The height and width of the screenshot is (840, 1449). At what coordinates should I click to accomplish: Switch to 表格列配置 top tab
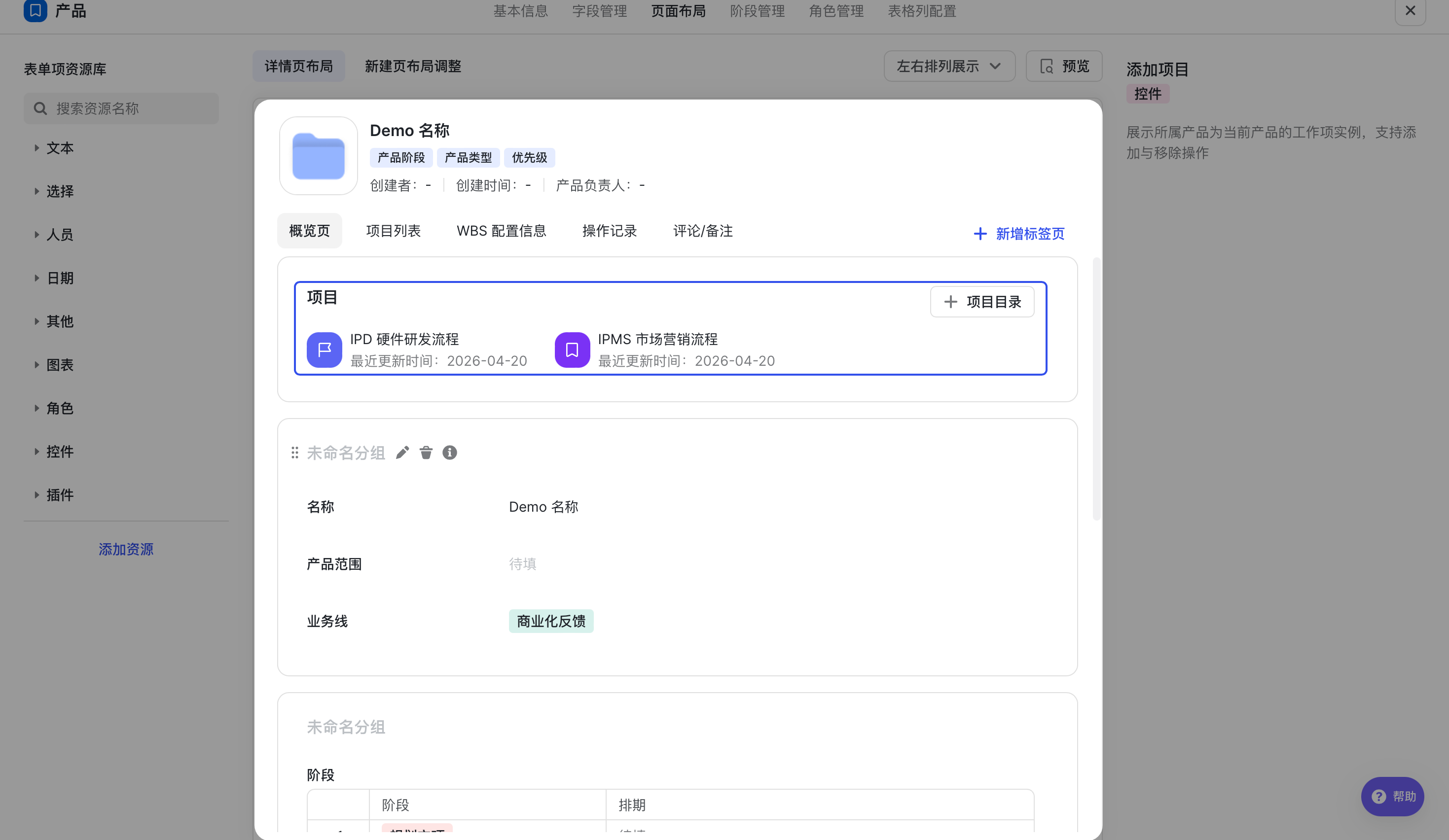tap(922, 11)
